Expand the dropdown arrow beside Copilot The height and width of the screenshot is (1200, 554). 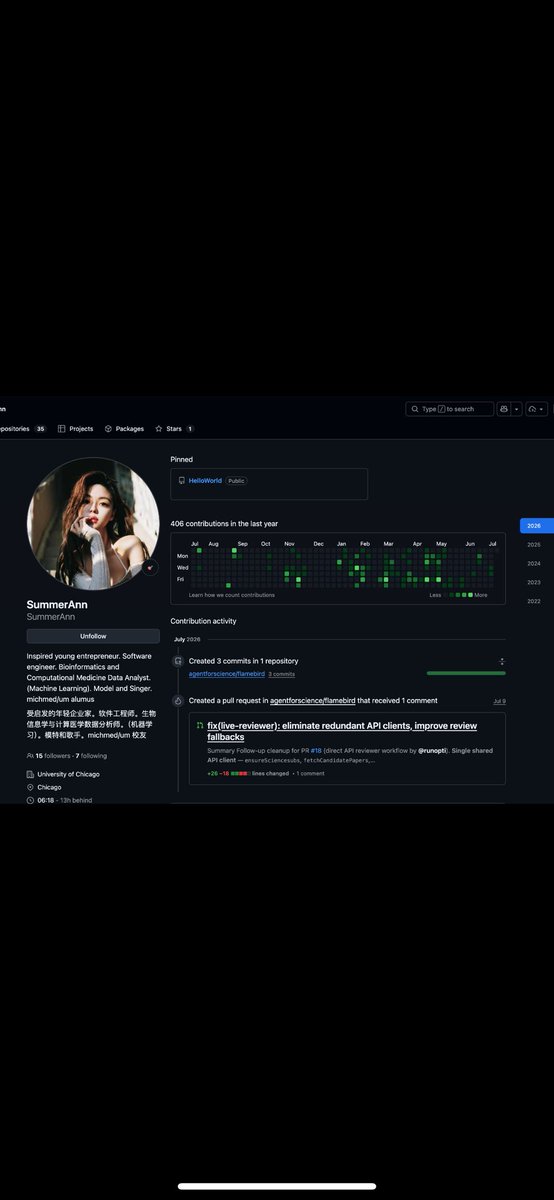pos(517,409)
